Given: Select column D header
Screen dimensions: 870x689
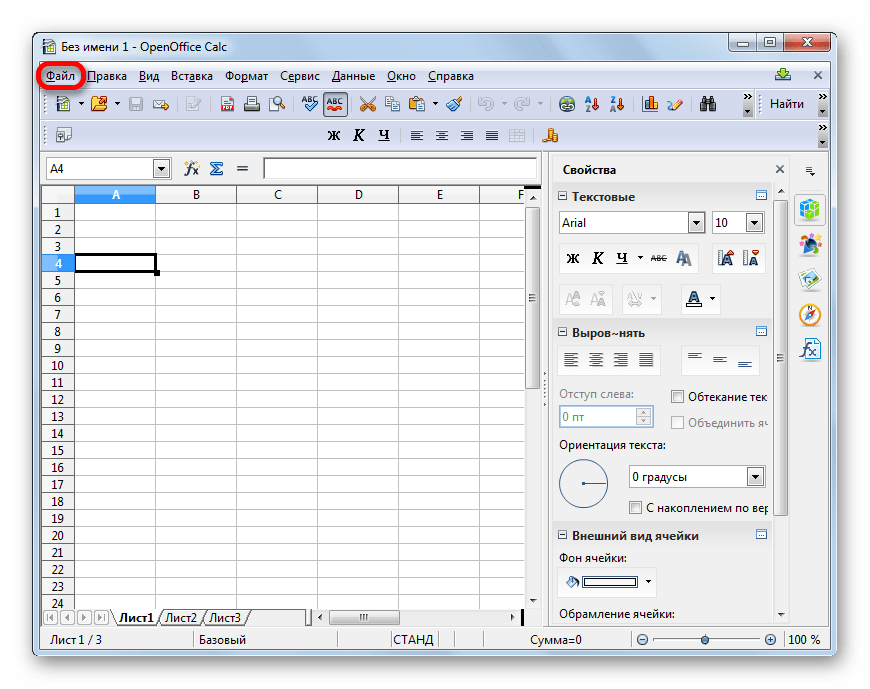Looking at the screenshot, I should pos(358,195).
